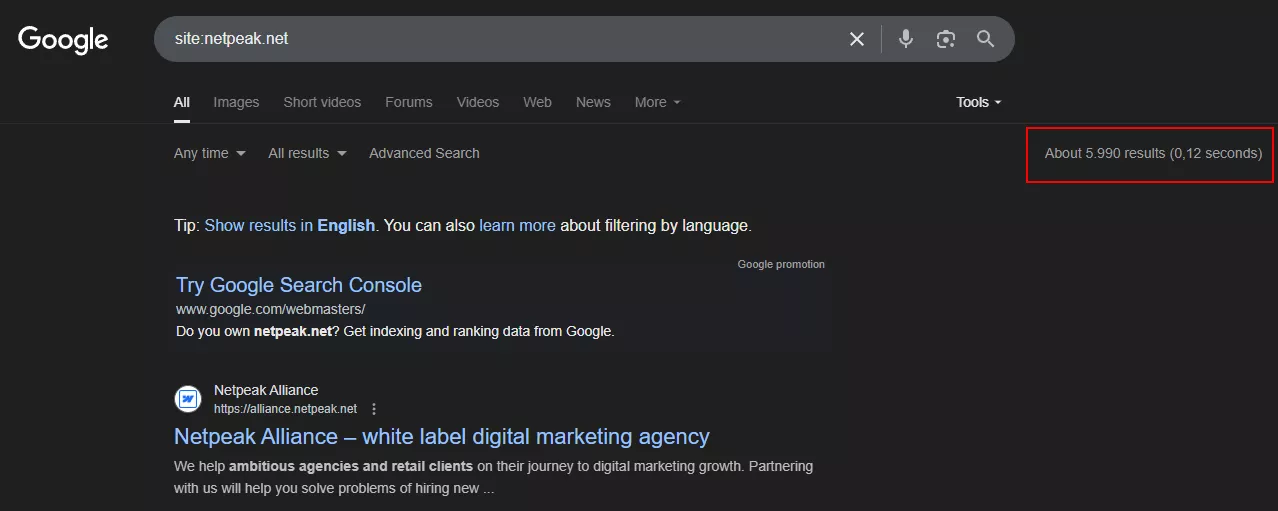Click the About 5.990 results count text
Screen dimensions: 1278x511
(x=1153, y=153)
